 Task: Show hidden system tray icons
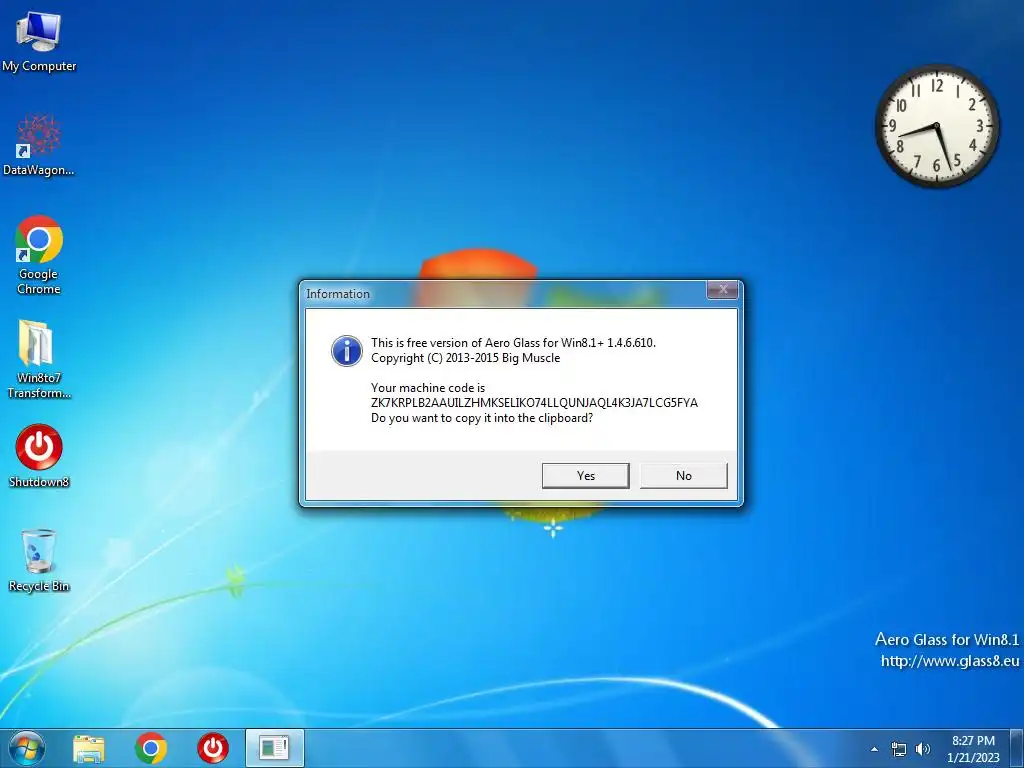874,749
